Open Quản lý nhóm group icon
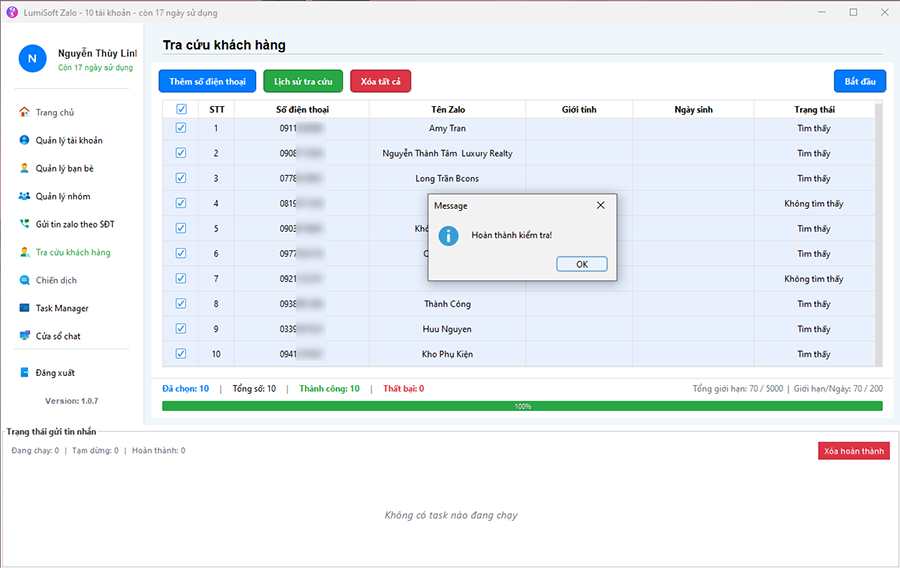 [24, 196]
